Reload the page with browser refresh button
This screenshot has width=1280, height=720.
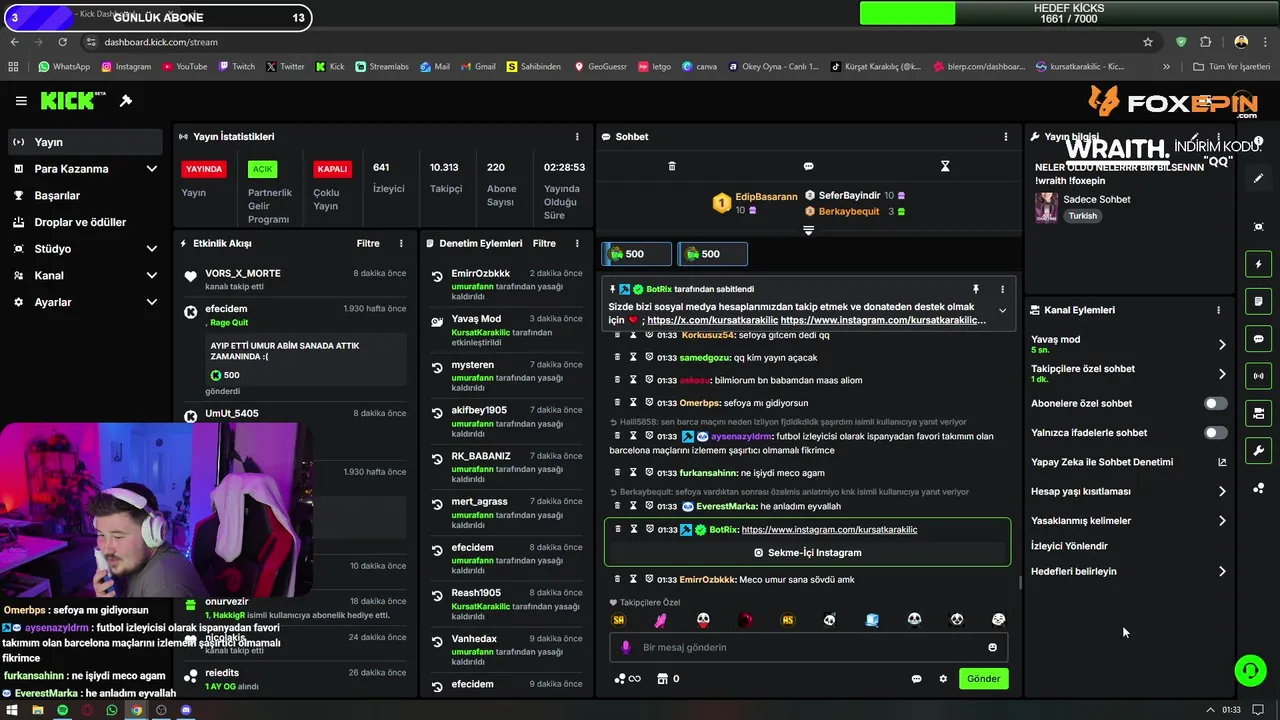click(62, 42)
